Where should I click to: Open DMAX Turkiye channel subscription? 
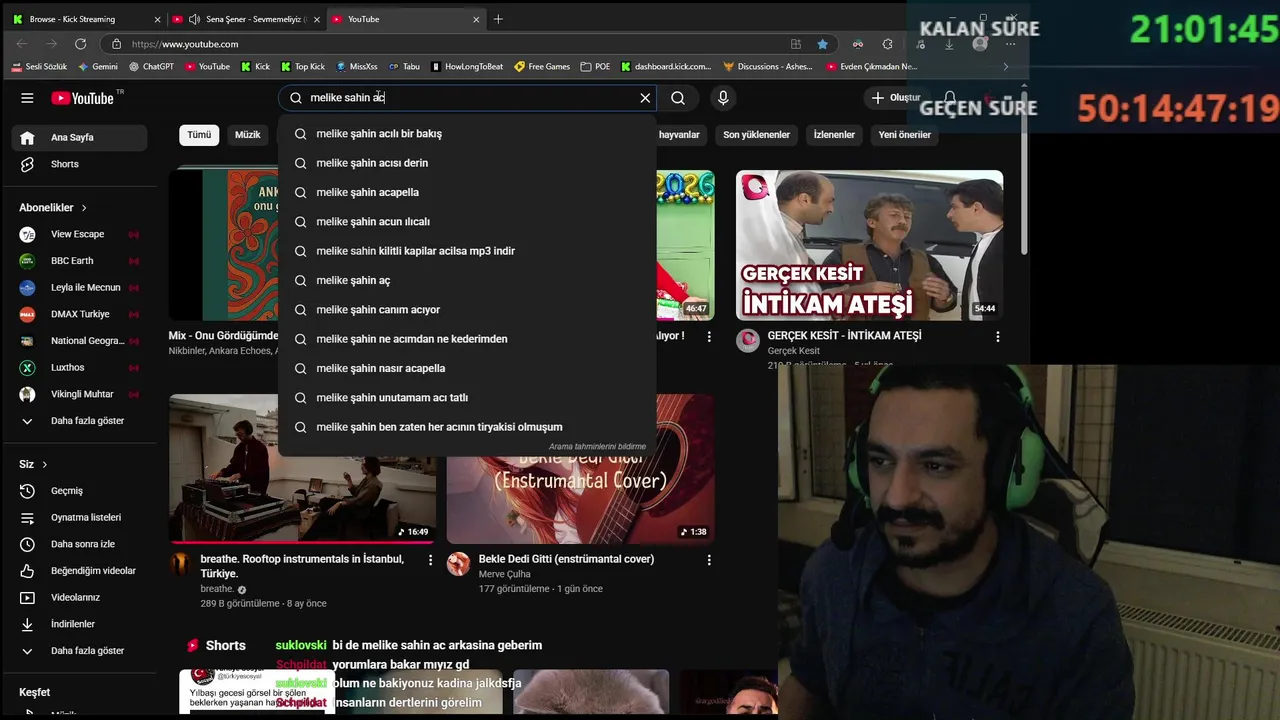click(x=80, y=314)
